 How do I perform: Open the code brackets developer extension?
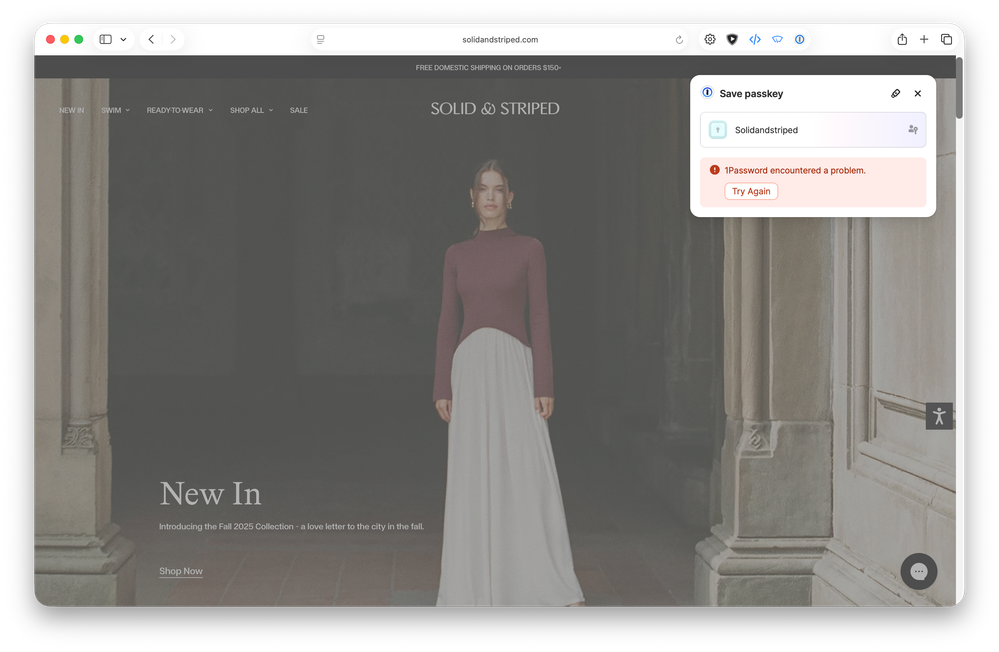pyautogui.click(x=755, y=40)
